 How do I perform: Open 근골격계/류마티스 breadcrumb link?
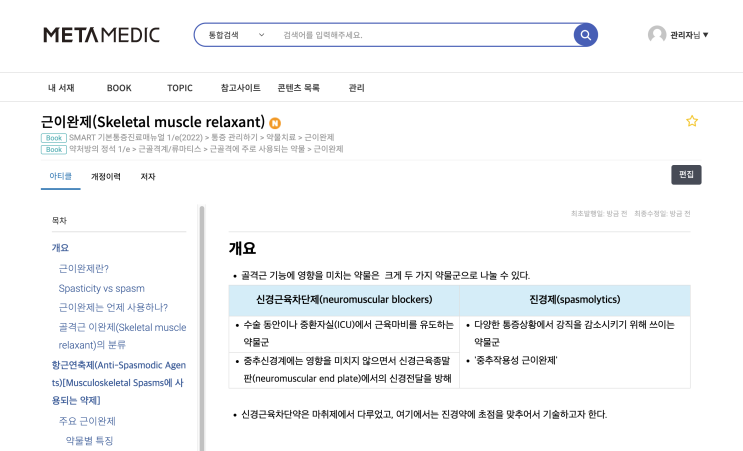(170, 149)
